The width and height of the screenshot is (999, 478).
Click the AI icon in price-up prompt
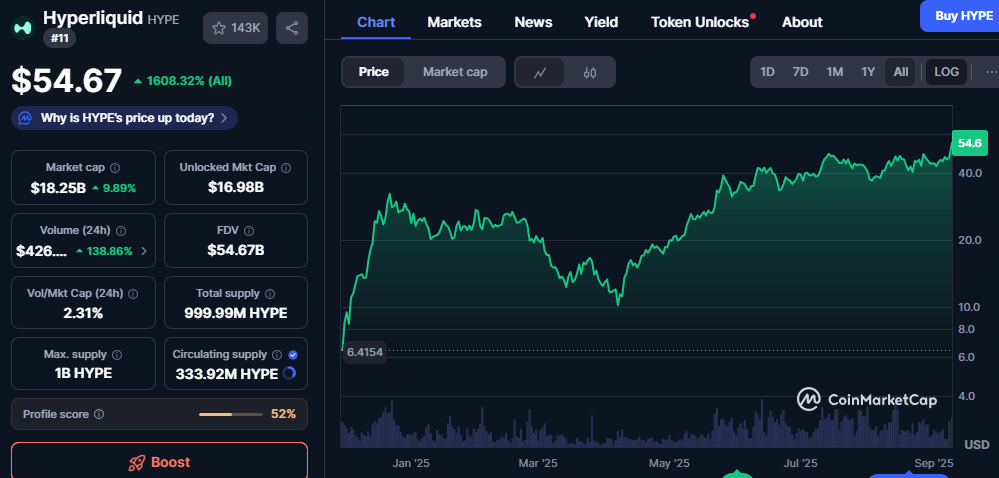(25, 118)
